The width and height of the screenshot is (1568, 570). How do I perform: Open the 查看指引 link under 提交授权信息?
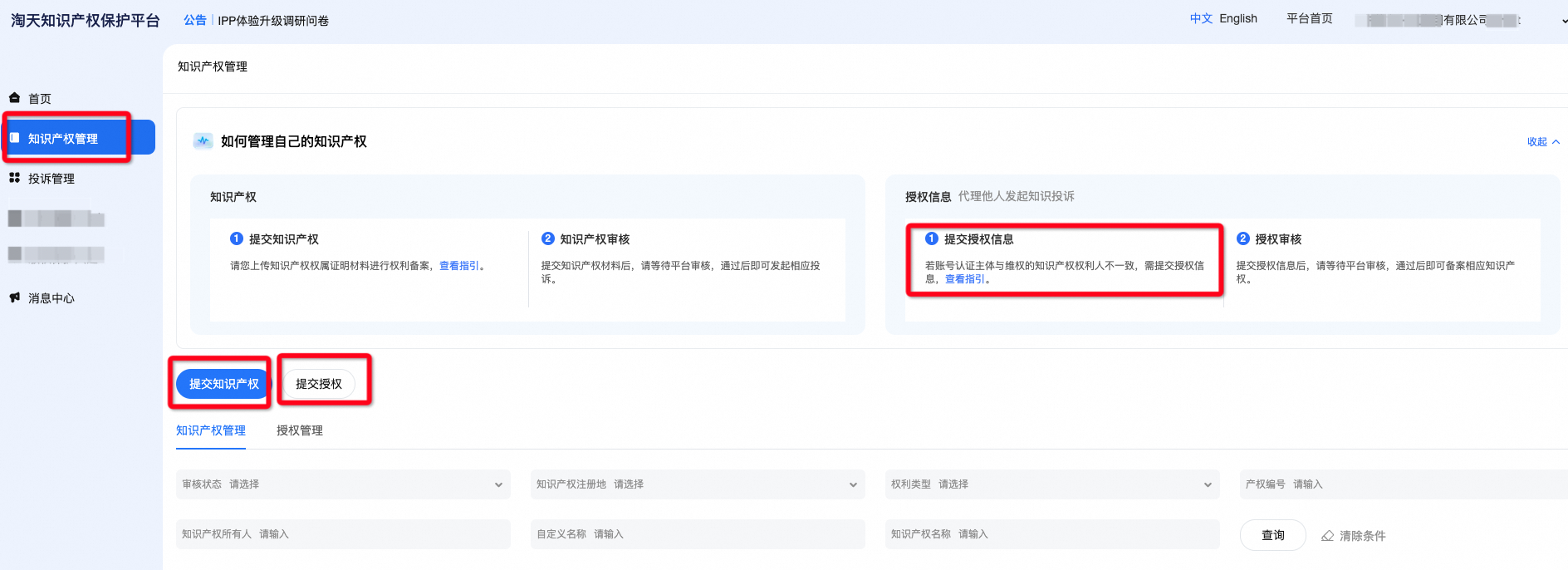coord(965,279)
